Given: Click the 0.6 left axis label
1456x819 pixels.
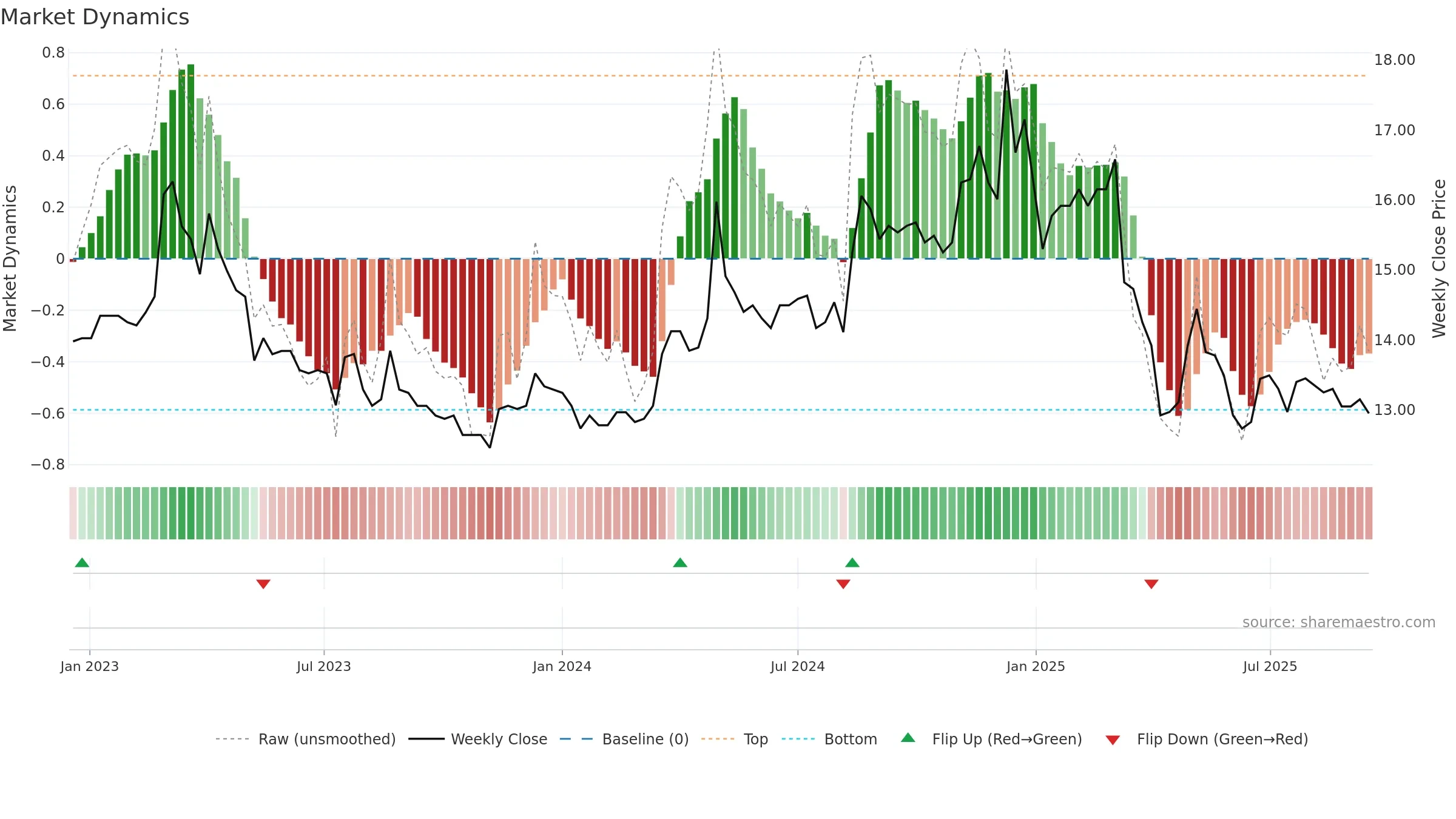Looking at the screenshot, I should coord(53,104).
